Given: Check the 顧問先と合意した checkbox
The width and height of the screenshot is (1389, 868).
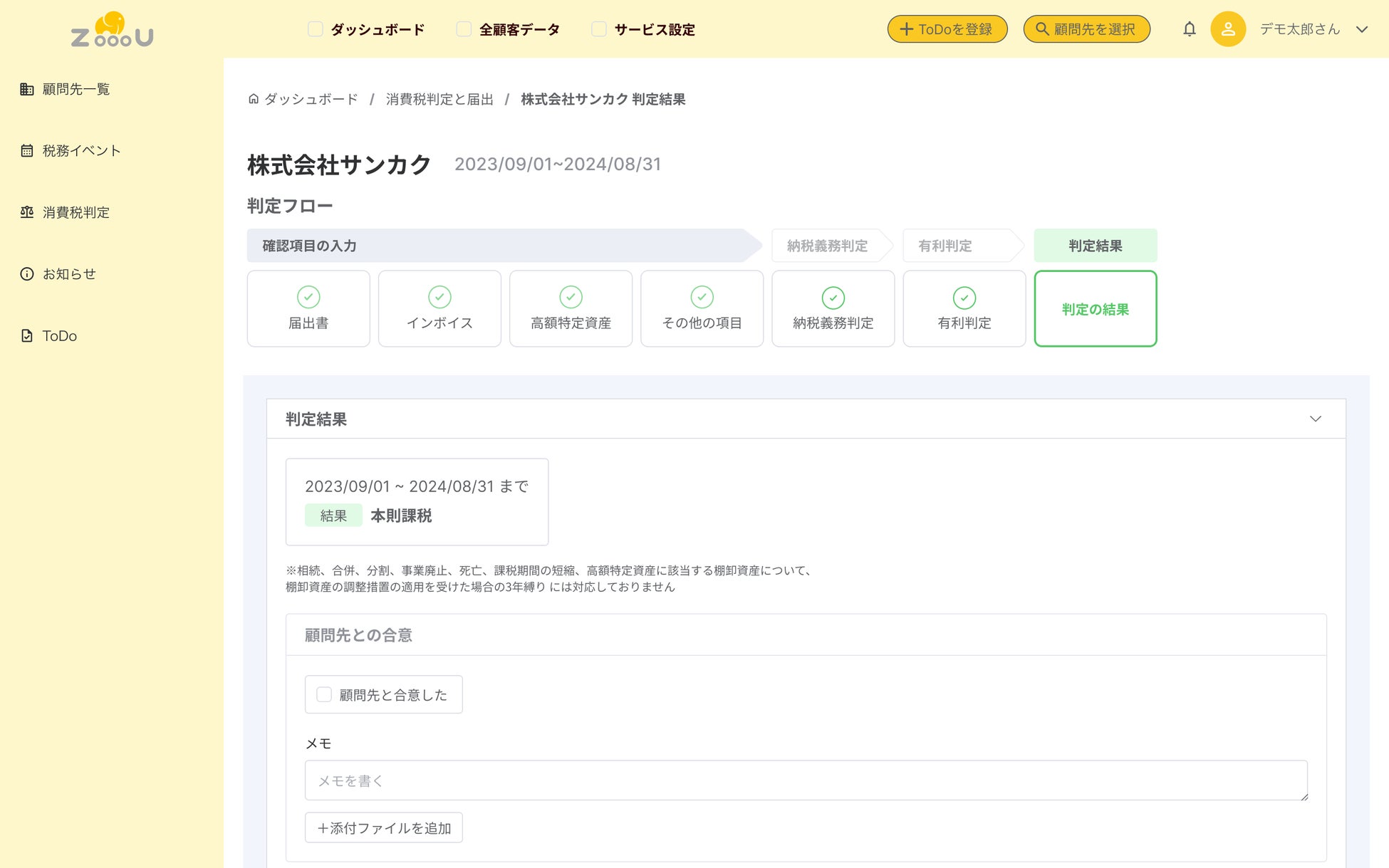Looking at the screenshot, I should (x=324, y=695).
